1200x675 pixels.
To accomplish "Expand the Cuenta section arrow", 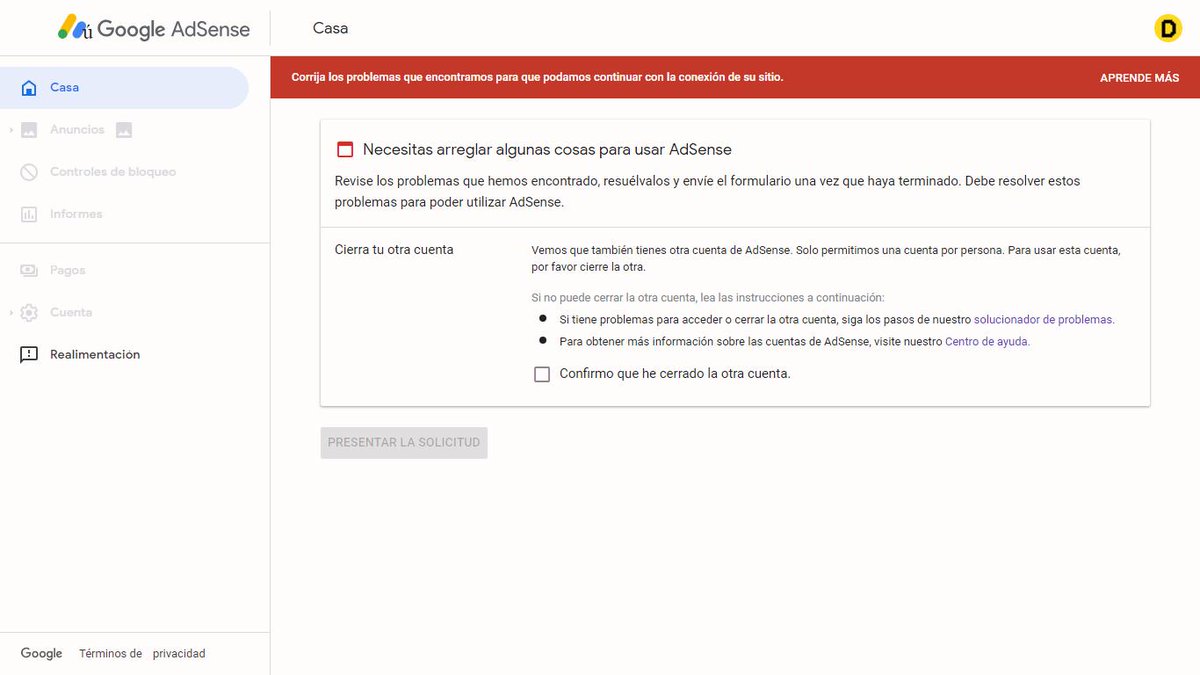I will [x=10, y=312].
